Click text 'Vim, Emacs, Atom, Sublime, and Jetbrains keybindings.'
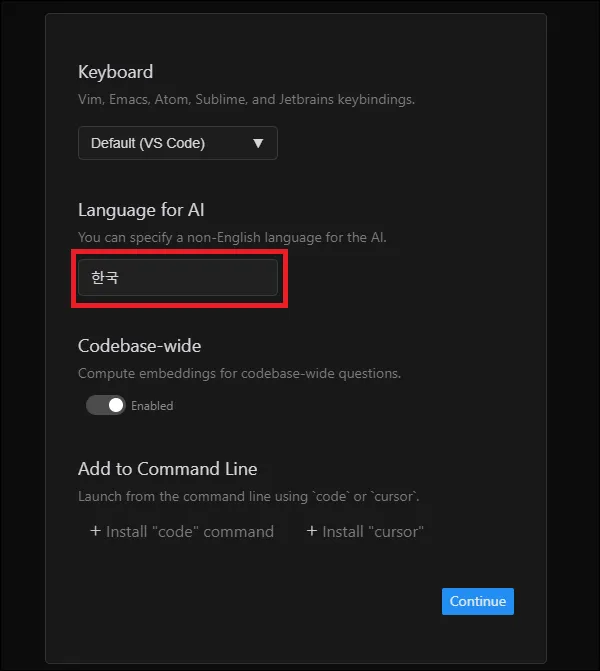This screenshot has width=600, height=671. (x=247, y=99)
